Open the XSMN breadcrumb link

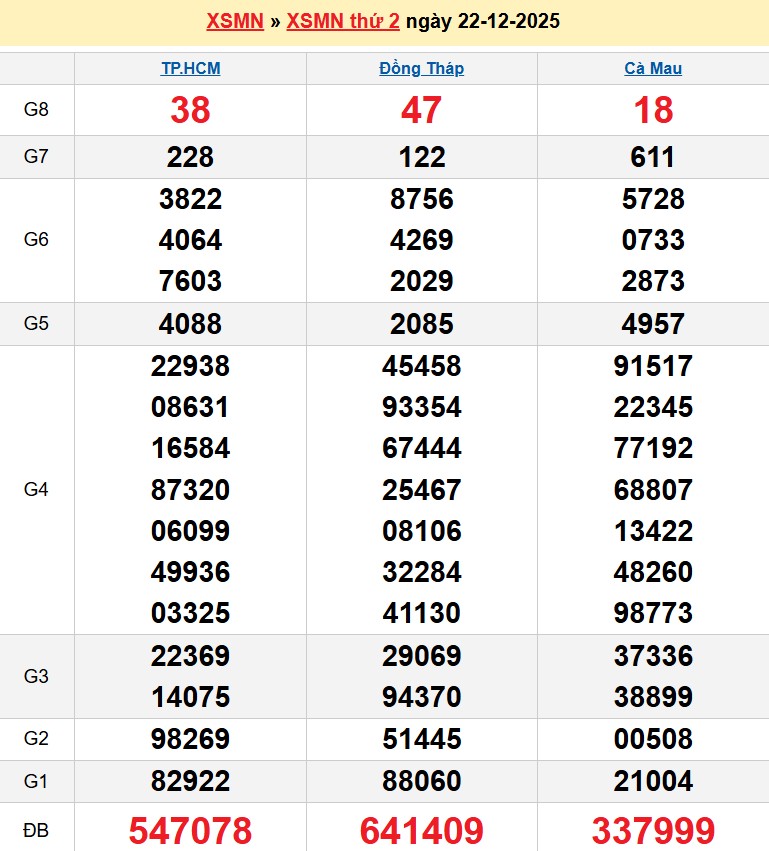[x=234, y=21]
